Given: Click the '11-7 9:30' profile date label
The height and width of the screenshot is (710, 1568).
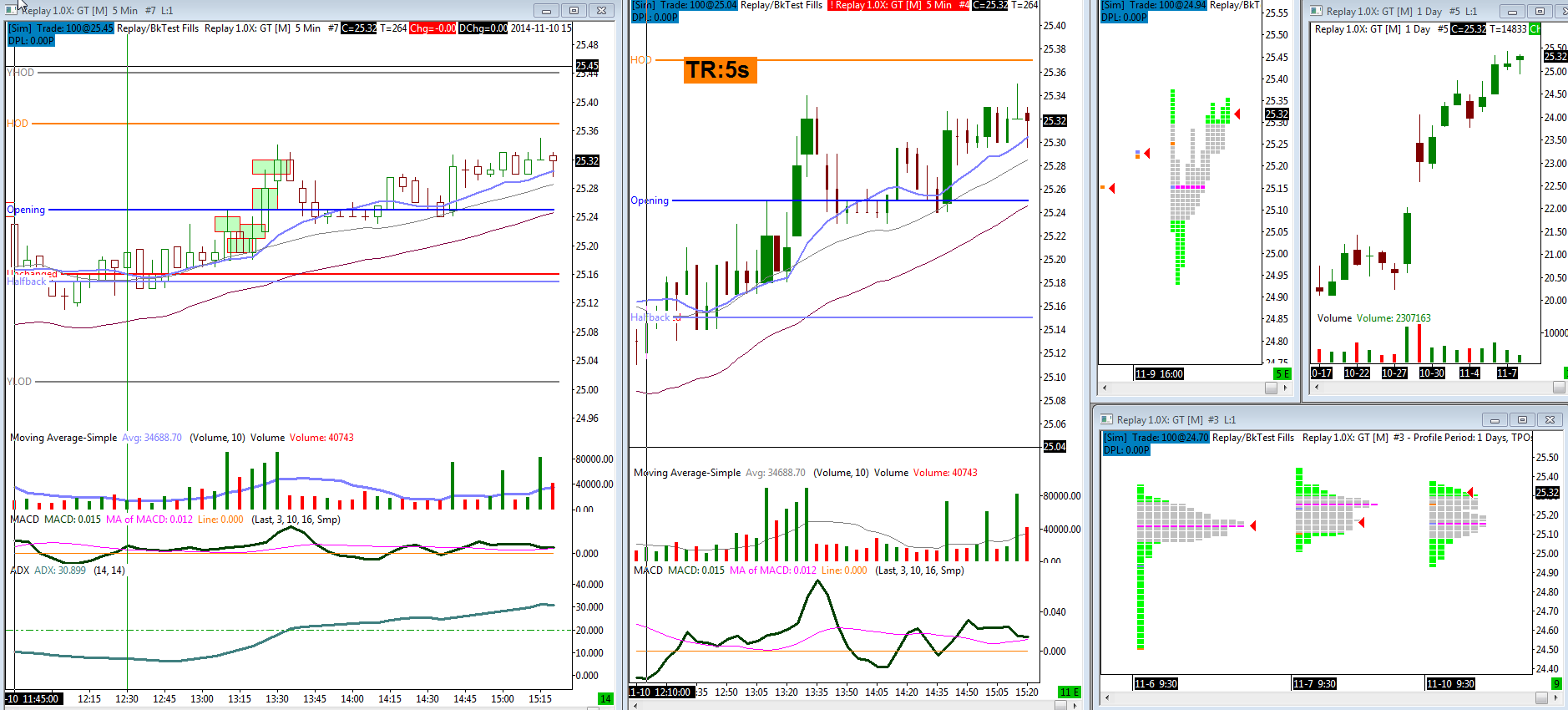Looking at the screenshot, I should point(1314,684).
